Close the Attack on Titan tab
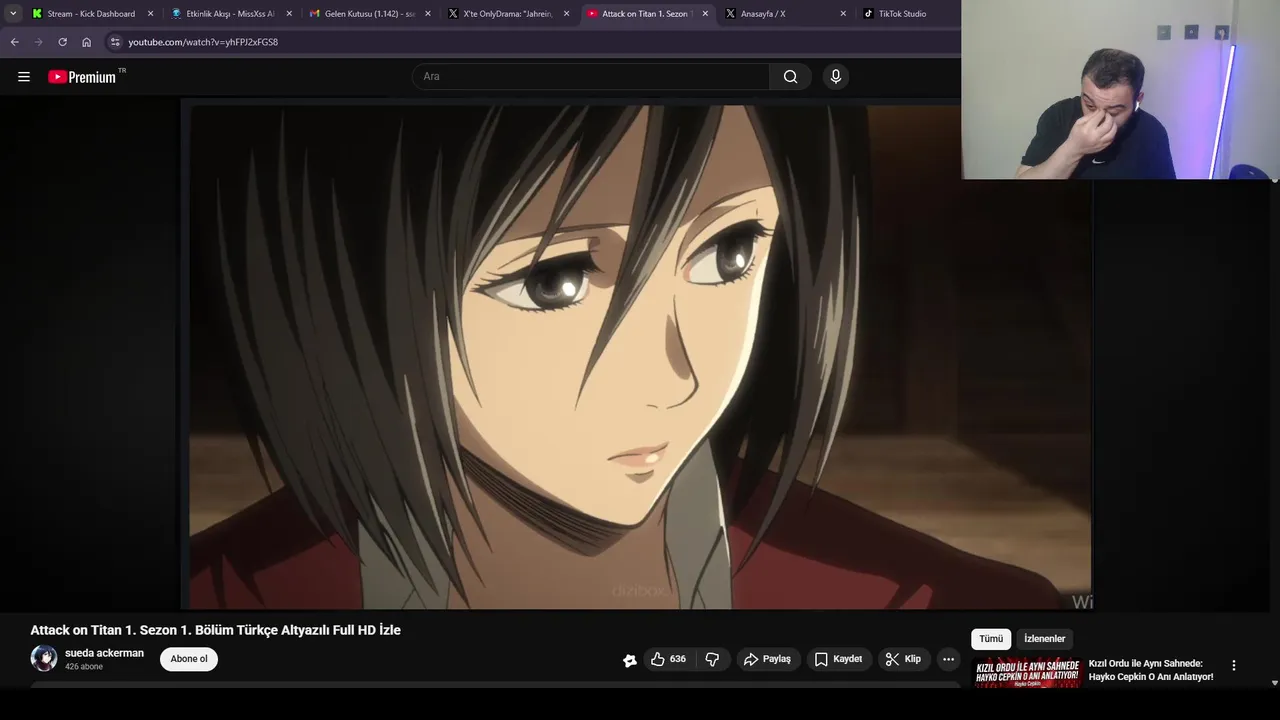The width and height of the screenshot is (1280, 720). tap(705, 14)
